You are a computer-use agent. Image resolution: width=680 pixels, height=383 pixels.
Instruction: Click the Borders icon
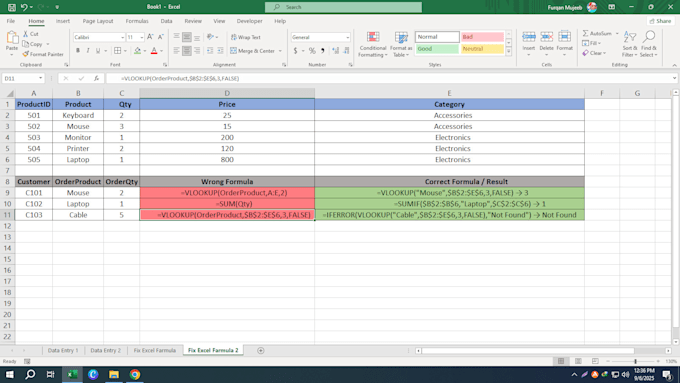pos(118,51)
